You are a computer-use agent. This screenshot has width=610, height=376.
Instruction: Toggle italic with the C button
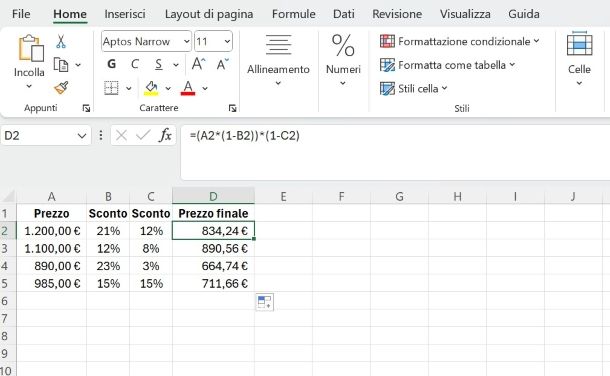[135, 64]
